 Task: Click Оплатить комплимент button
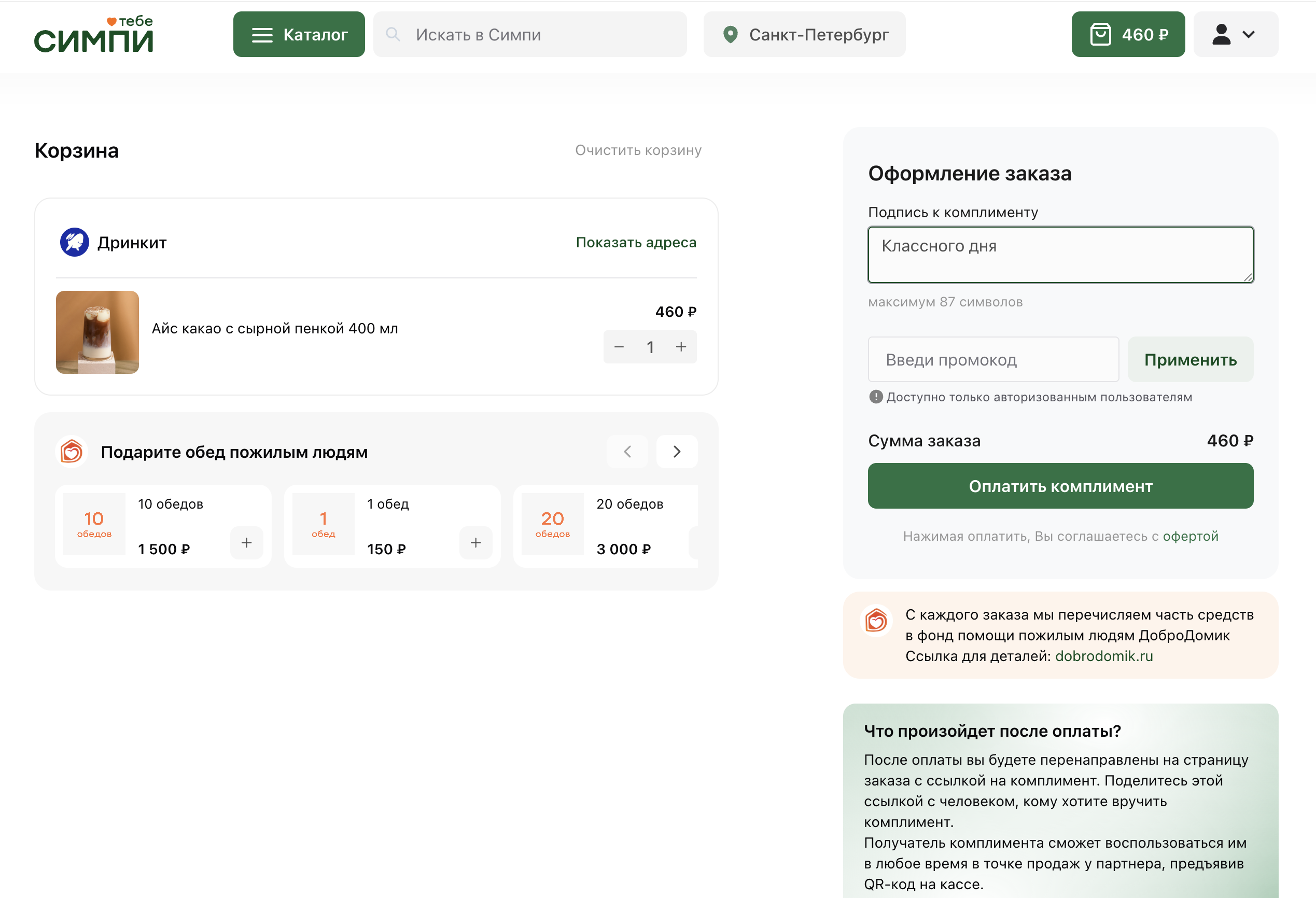point(1060,486)
